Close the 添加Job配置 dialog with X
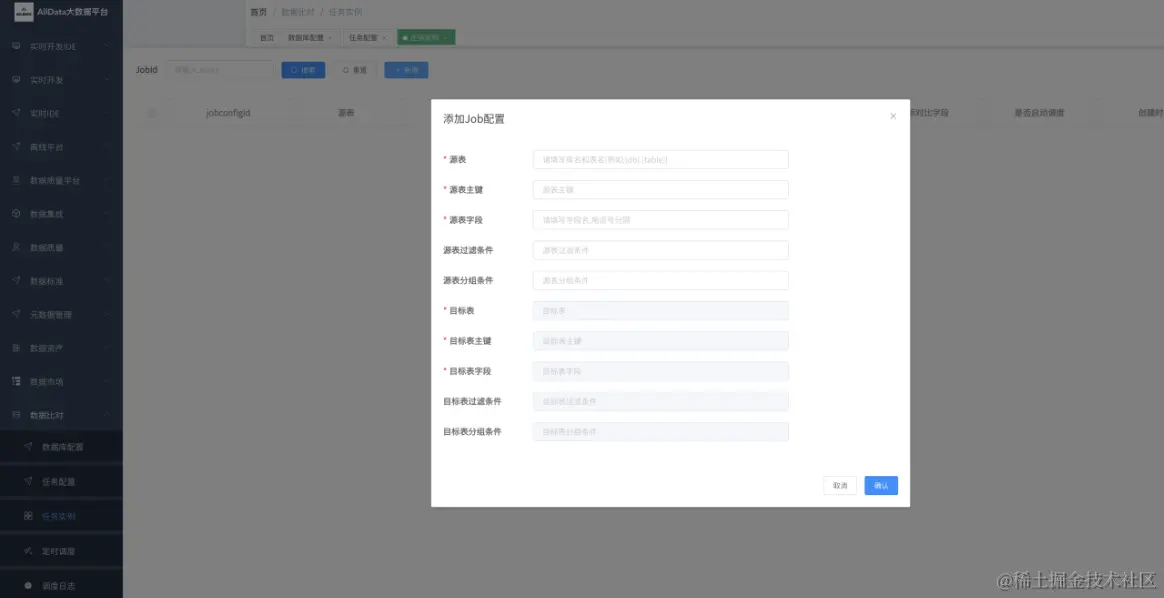The width and height of the screenshot is (1164, 598). point(893,116)
